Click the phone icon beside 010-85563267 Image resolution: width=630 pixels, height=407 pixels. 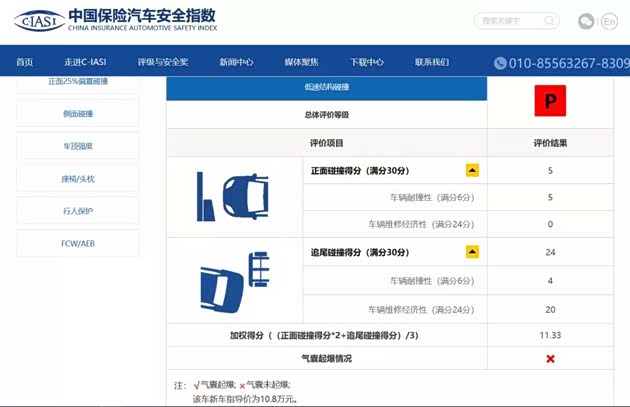pos(500,62)
